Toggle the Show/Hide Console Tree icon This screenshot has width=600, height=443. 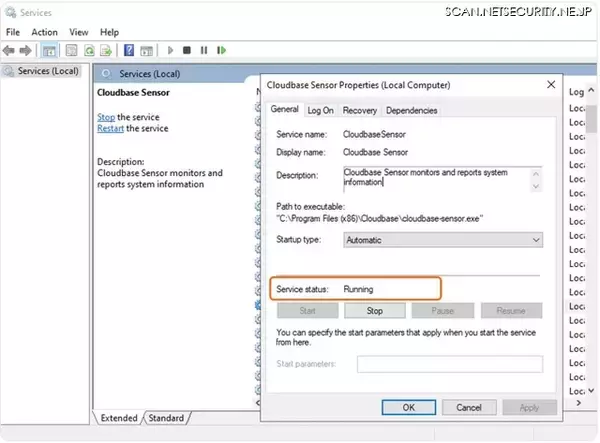pos(49,50)
